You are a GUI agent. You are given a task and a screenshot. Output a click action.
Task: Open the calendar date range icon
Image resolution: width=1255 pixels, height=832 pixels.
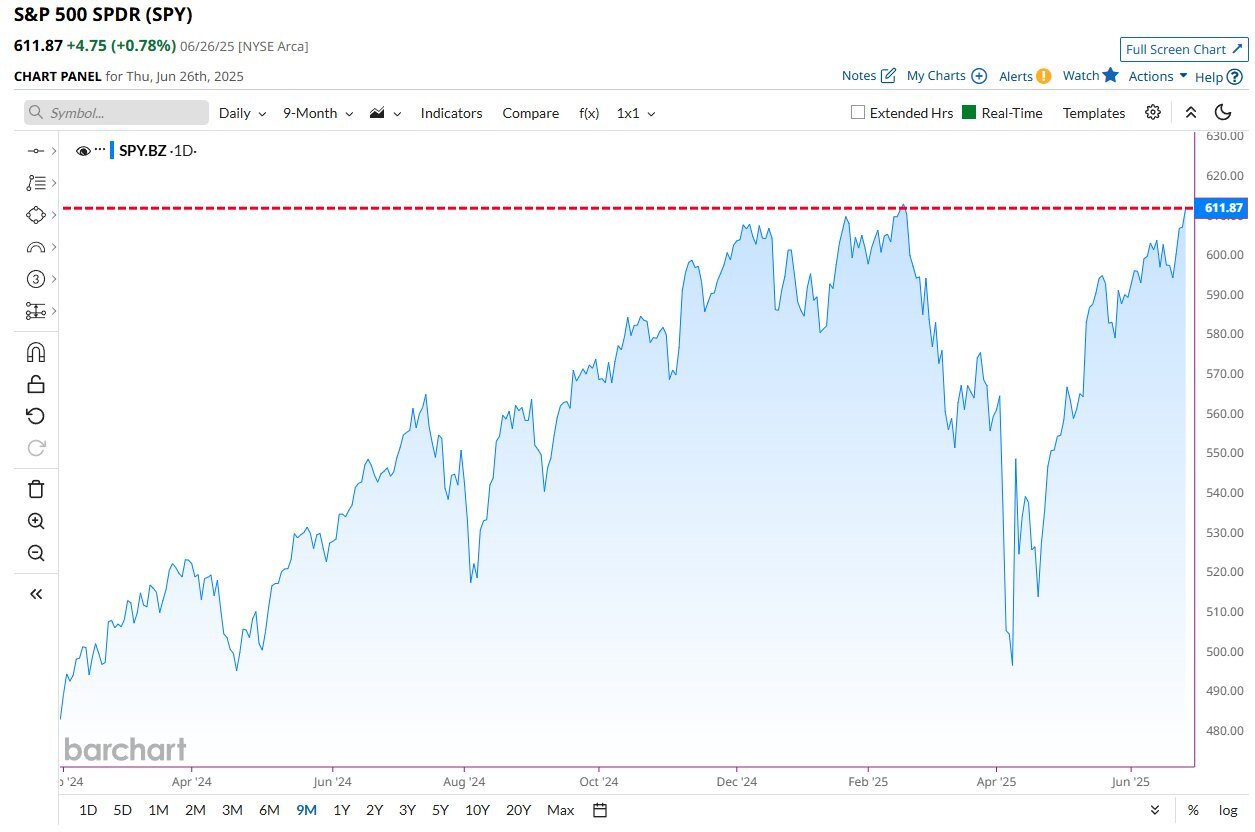599,810
